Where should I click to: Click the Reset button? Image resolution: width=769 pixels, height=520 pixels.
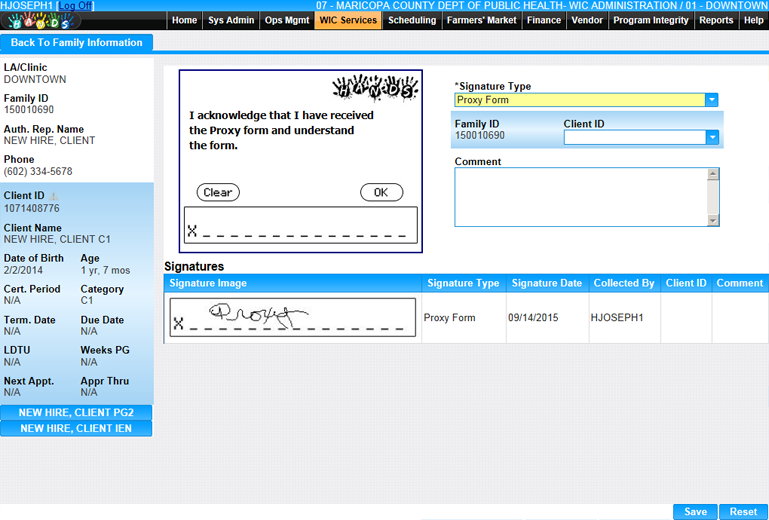[743, 511]
